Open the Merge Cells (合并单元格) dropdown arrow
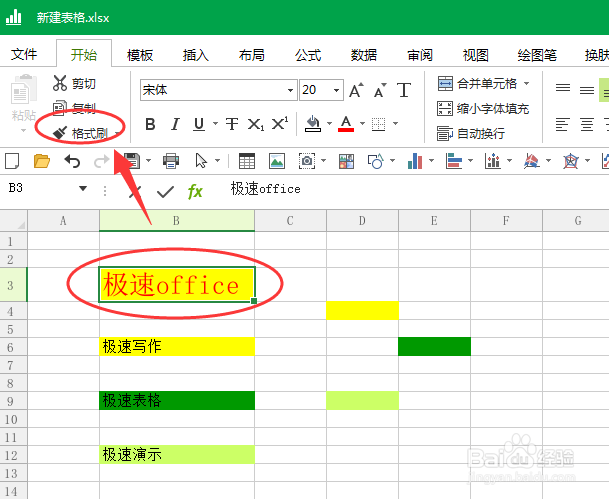Image resolution: width=609 pixels, height=499 pixels. coord(526,83)
